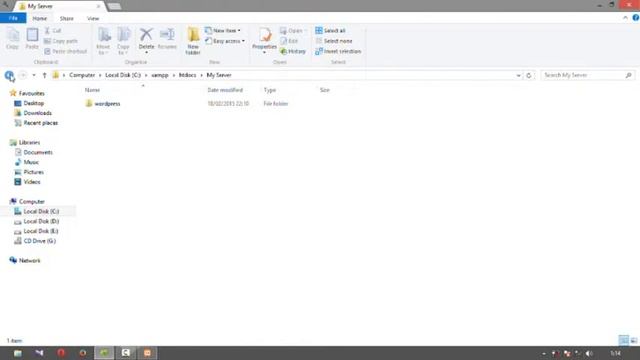The height and width of the screenshot is (360, 640).
Task: Open the recent locations dropdown arrow
Action: 34,75
